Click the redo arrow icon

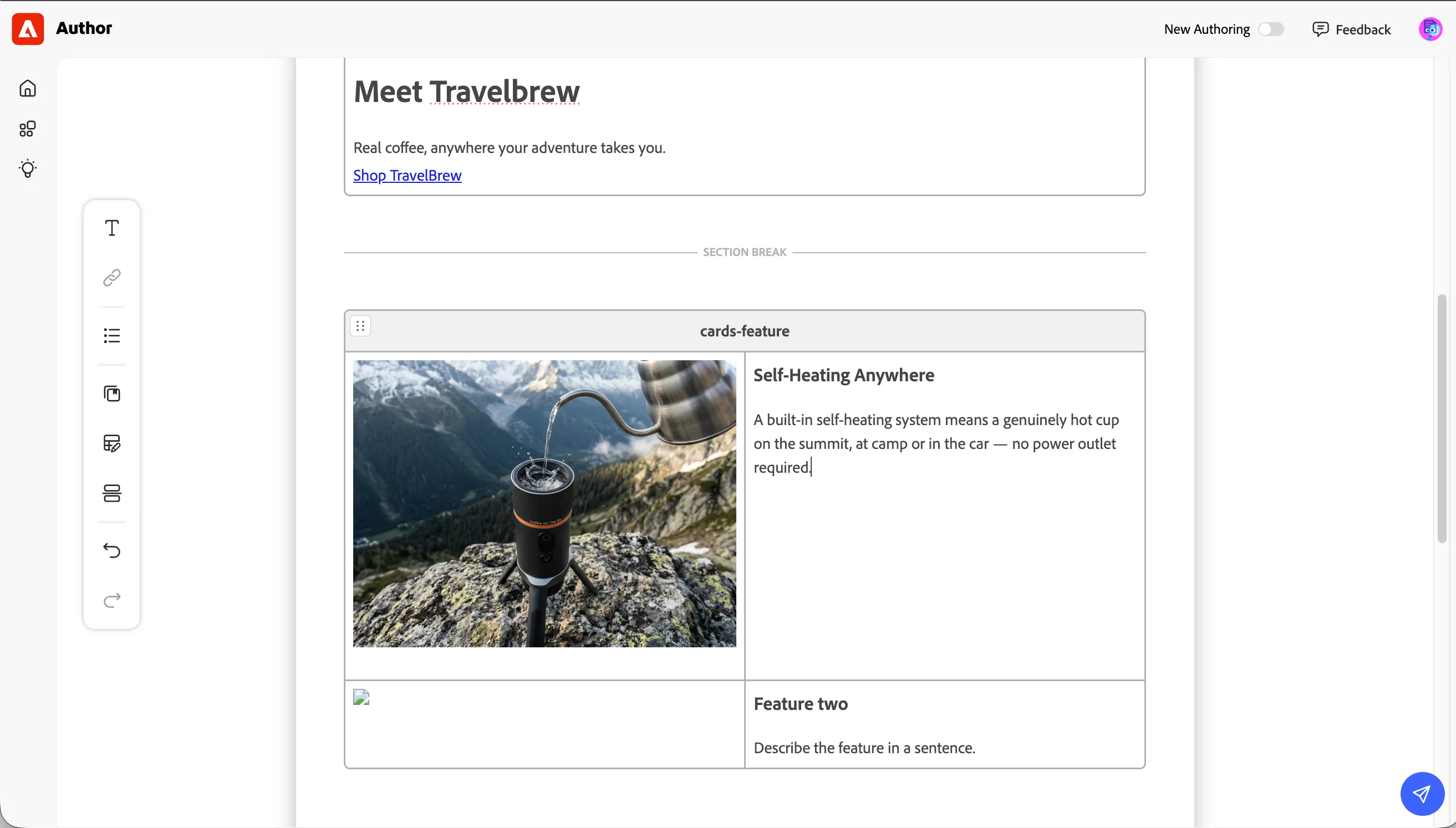click(x=112, y=600)
